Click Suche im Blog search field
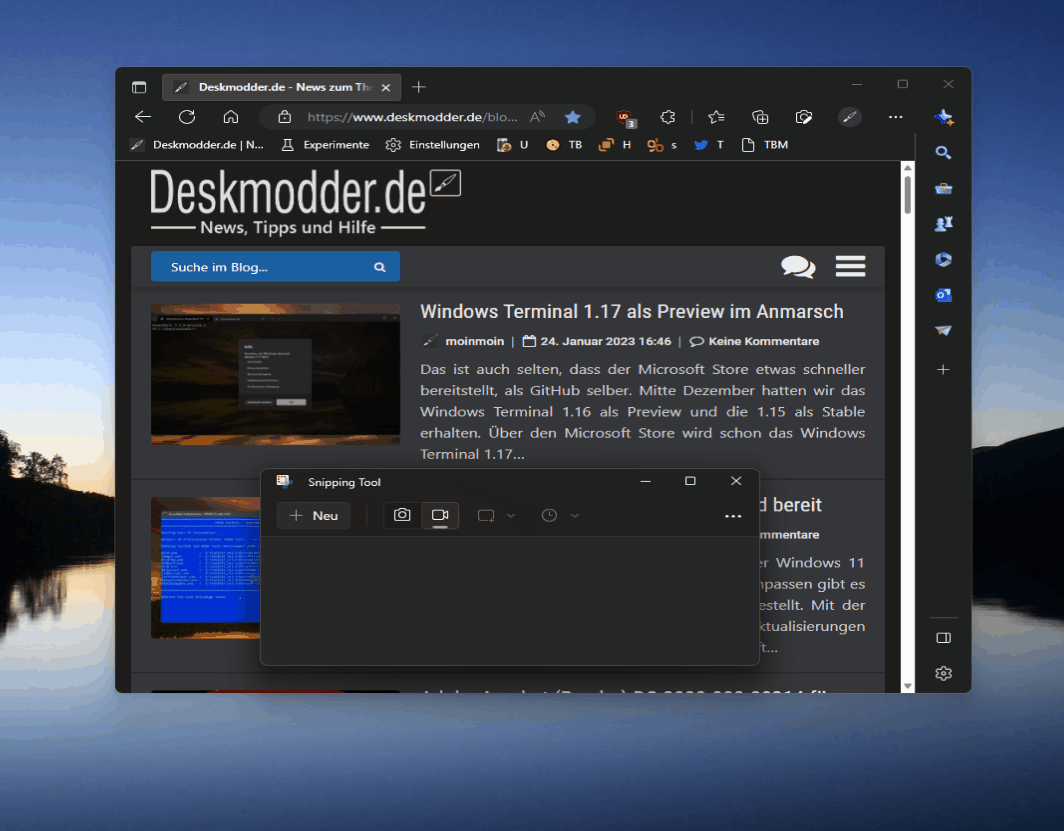 point(275,267)
